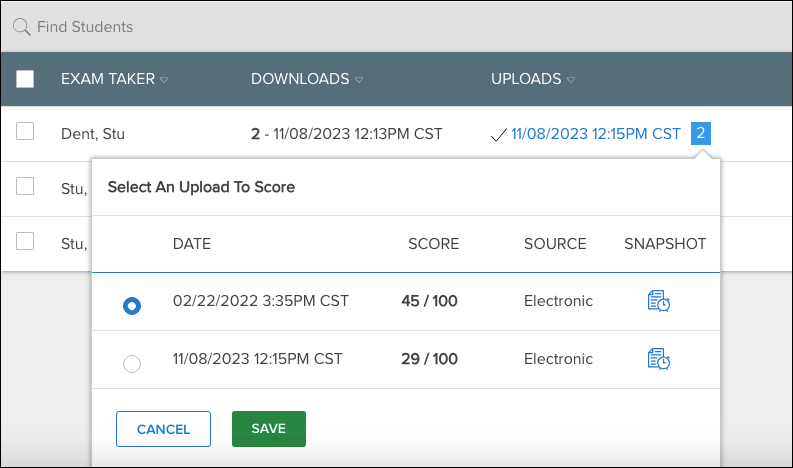Open the Uploads column sort arrow
The height and width of the screenshot is (468, 793).
click(571, 80)
